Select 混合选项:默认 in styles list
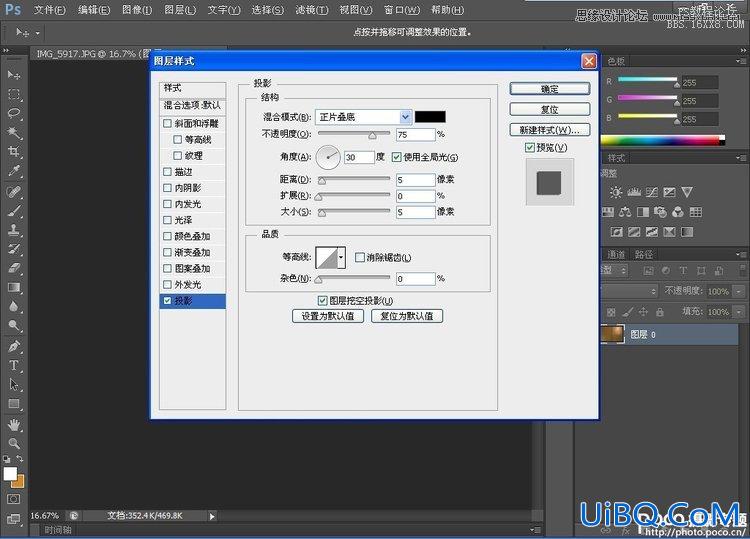This screenshot has height=539, width=750. coord(192,105)
